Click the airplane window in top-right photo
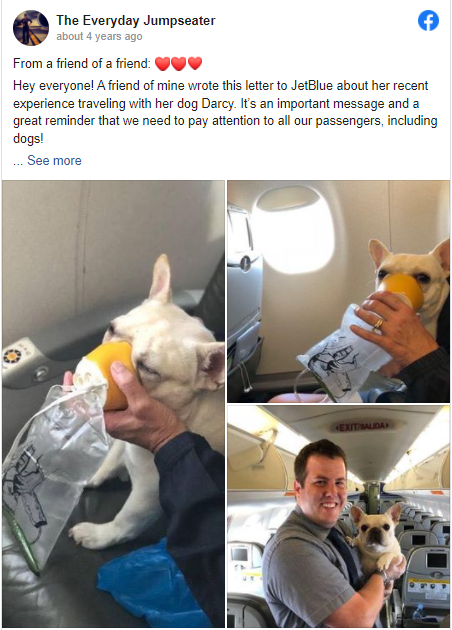 [x=295, y=231]
